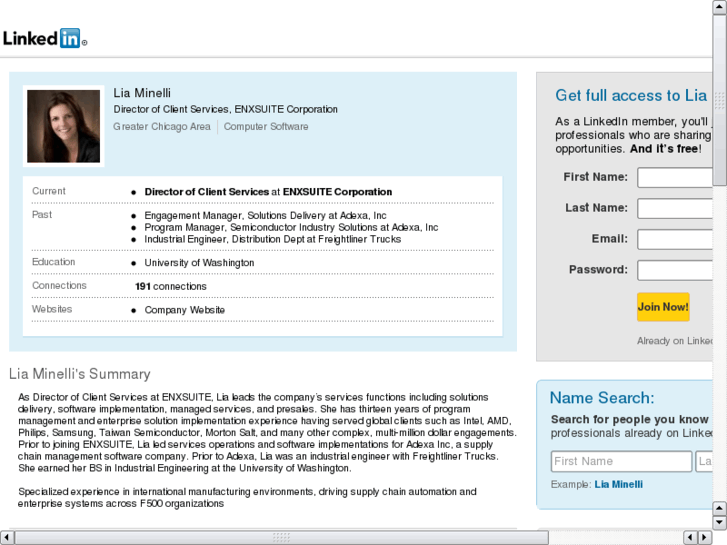Focus the Last Name signup field
Image resolution: width=727 pixels, height=545 pixels.
[675, 208]
